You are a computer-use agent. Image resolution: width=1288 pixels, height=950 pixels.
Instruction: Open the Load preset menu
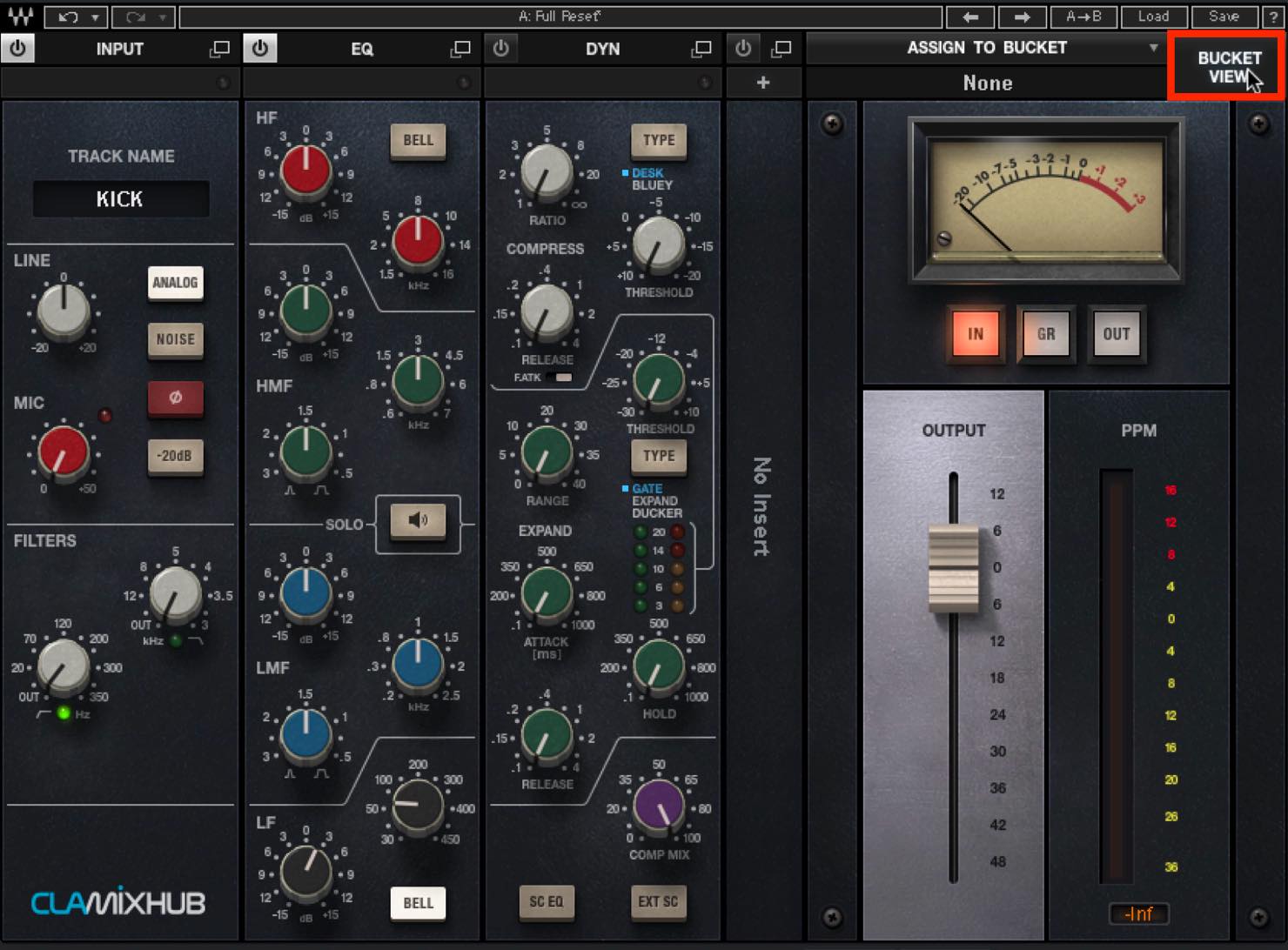1153,17
